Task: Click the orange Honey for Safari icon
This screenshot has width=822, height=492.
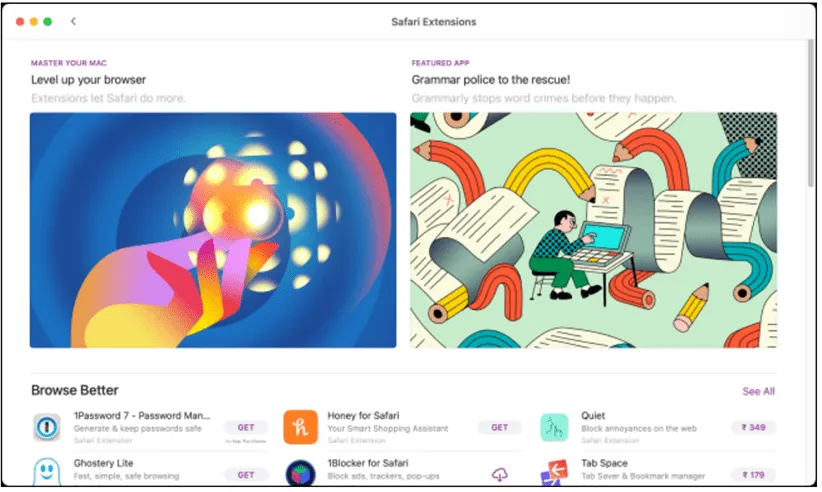Action: click(x=300, y=428)
